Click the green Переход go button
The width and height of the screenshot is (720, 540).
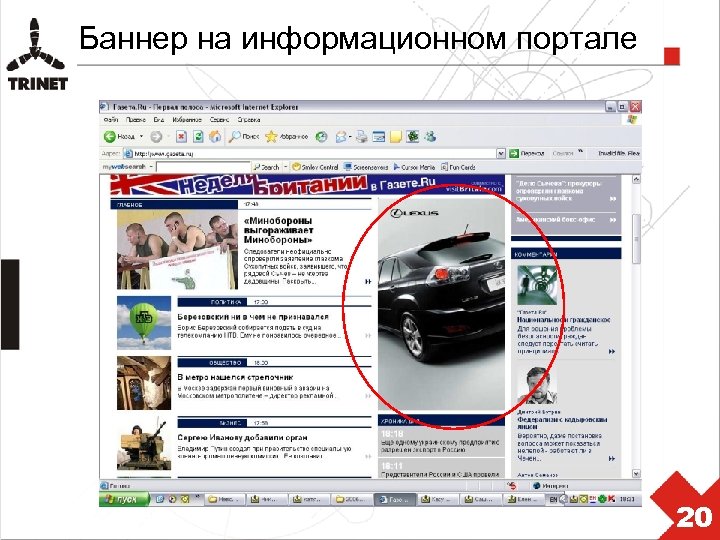pyautogui.click(x=527, y=154)
